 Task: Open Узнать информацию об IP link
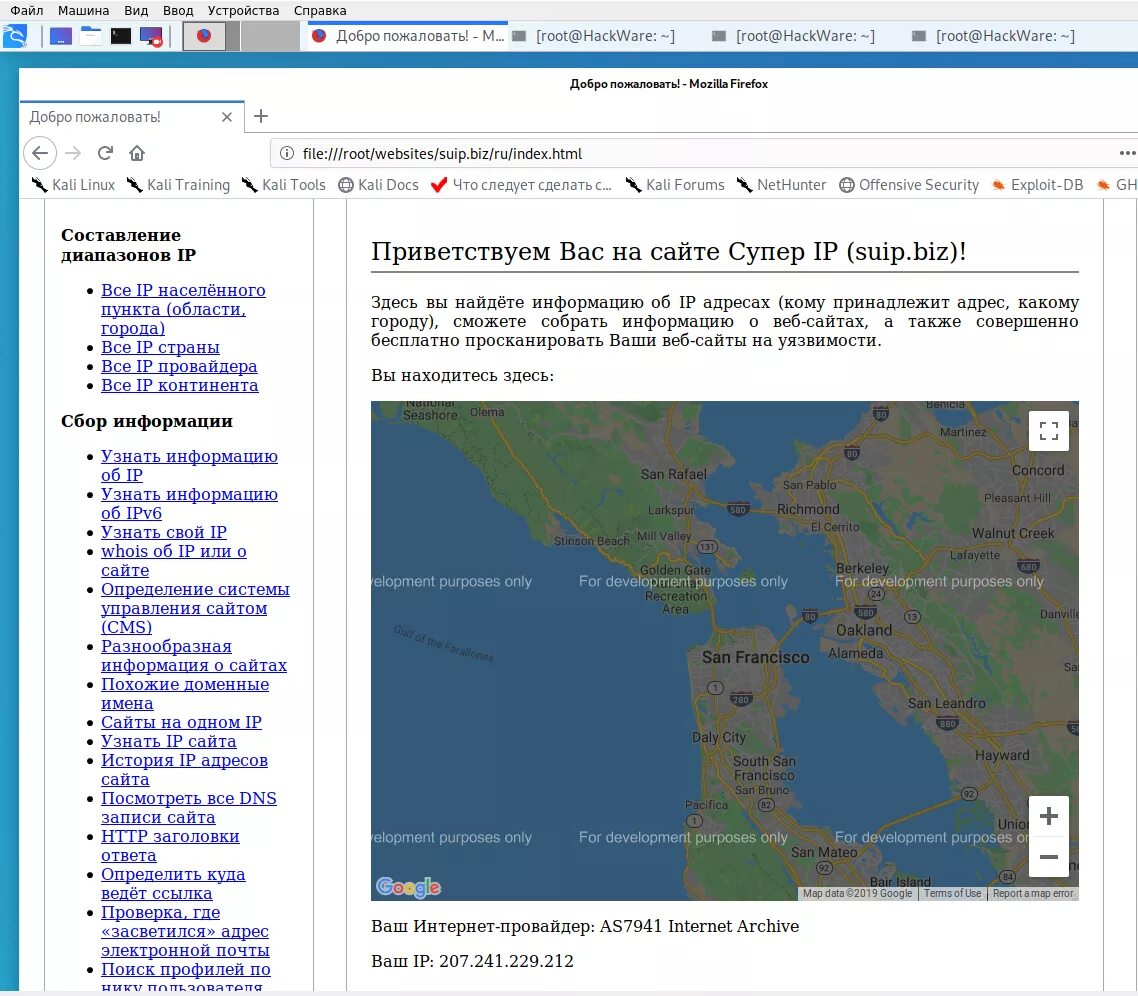(189, 465)
